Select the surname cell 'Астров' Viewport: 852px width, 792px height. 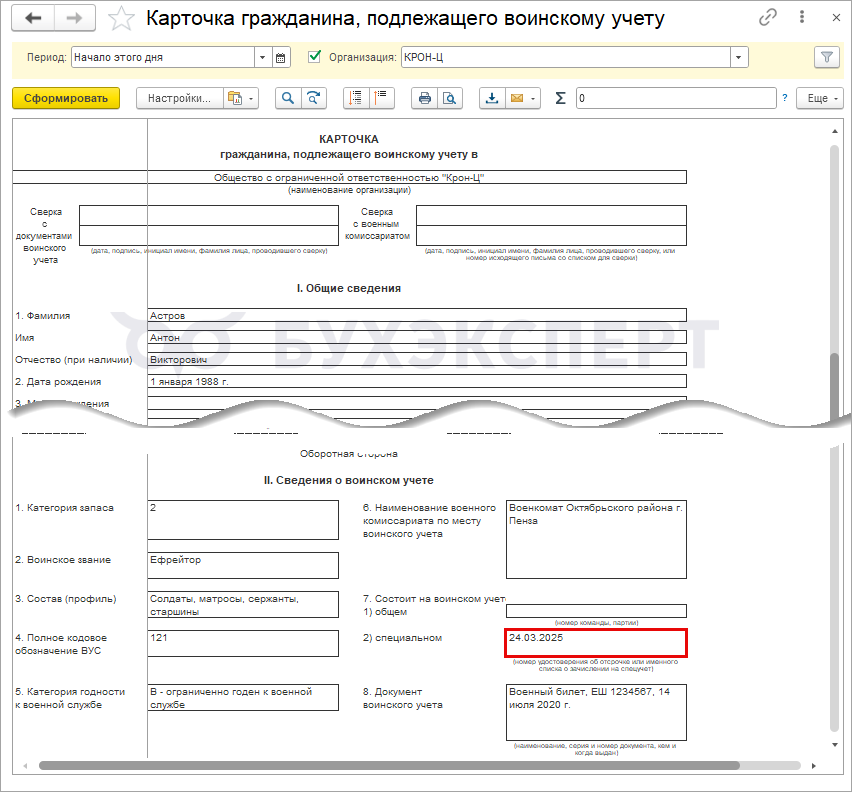click(x=417, y=316)
